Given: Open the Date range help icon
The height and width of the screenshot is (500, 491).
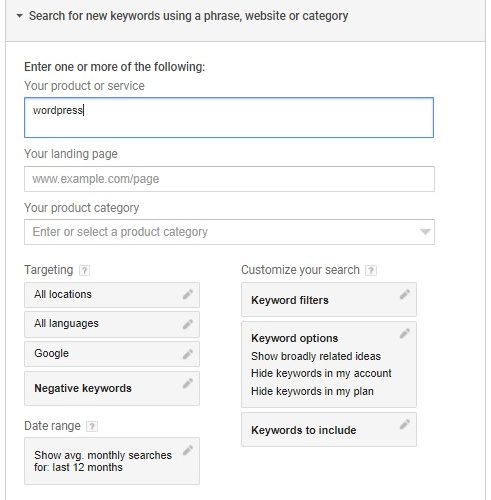Looking at the screenshot, I should (x=92, y=426).
